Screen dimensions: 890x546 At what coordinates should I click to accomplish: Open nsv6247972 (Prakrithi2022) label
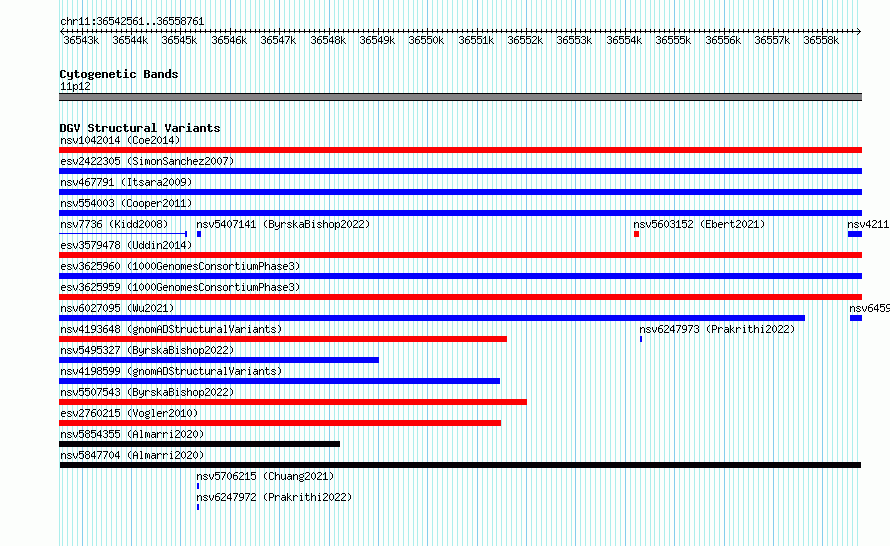click(x=274, y=497)
